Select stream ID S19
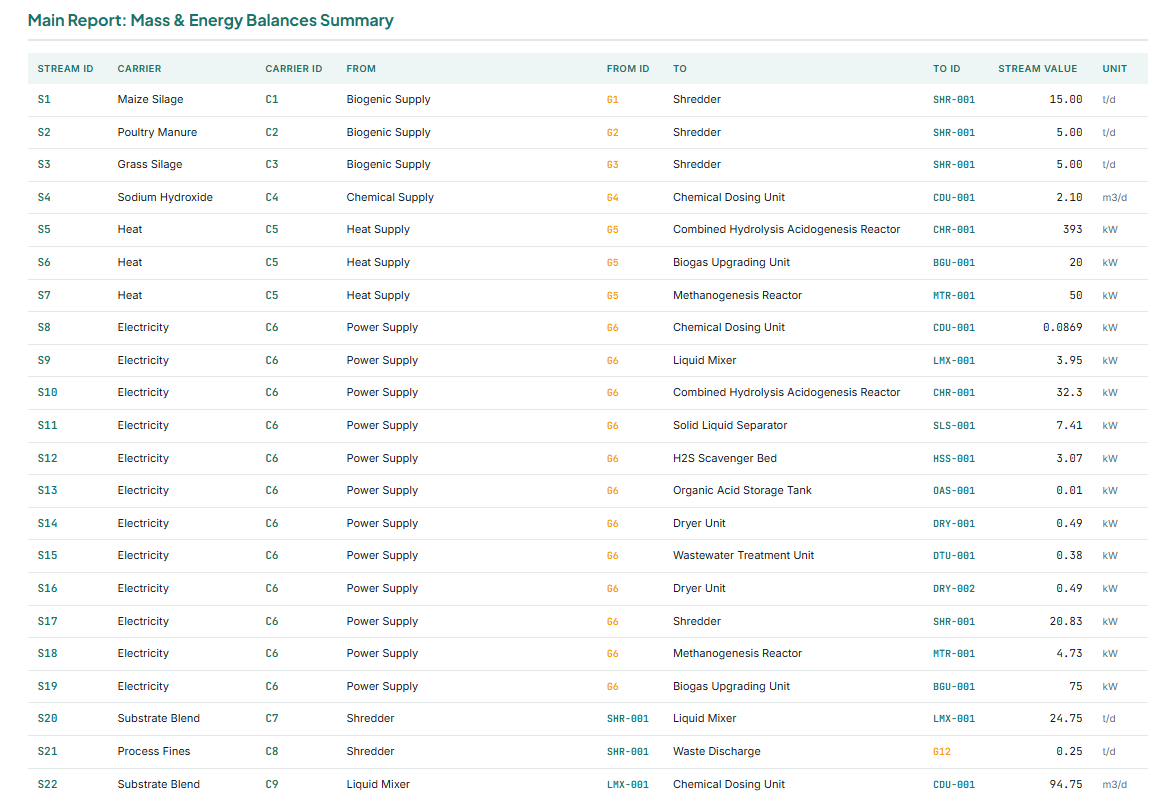The image size is (1172, 802). coord(47,686)
